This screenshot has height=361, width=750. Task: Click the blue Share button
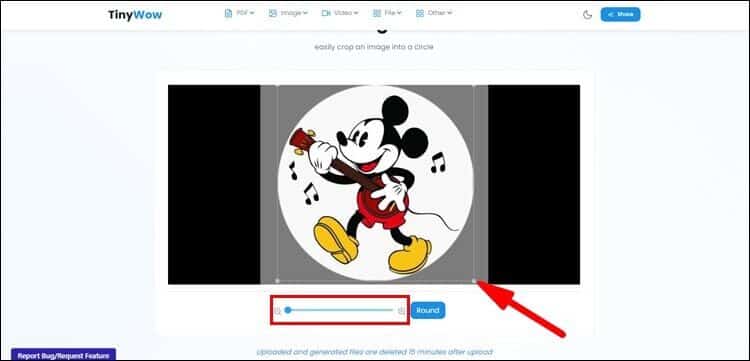[x=620, y=14]
